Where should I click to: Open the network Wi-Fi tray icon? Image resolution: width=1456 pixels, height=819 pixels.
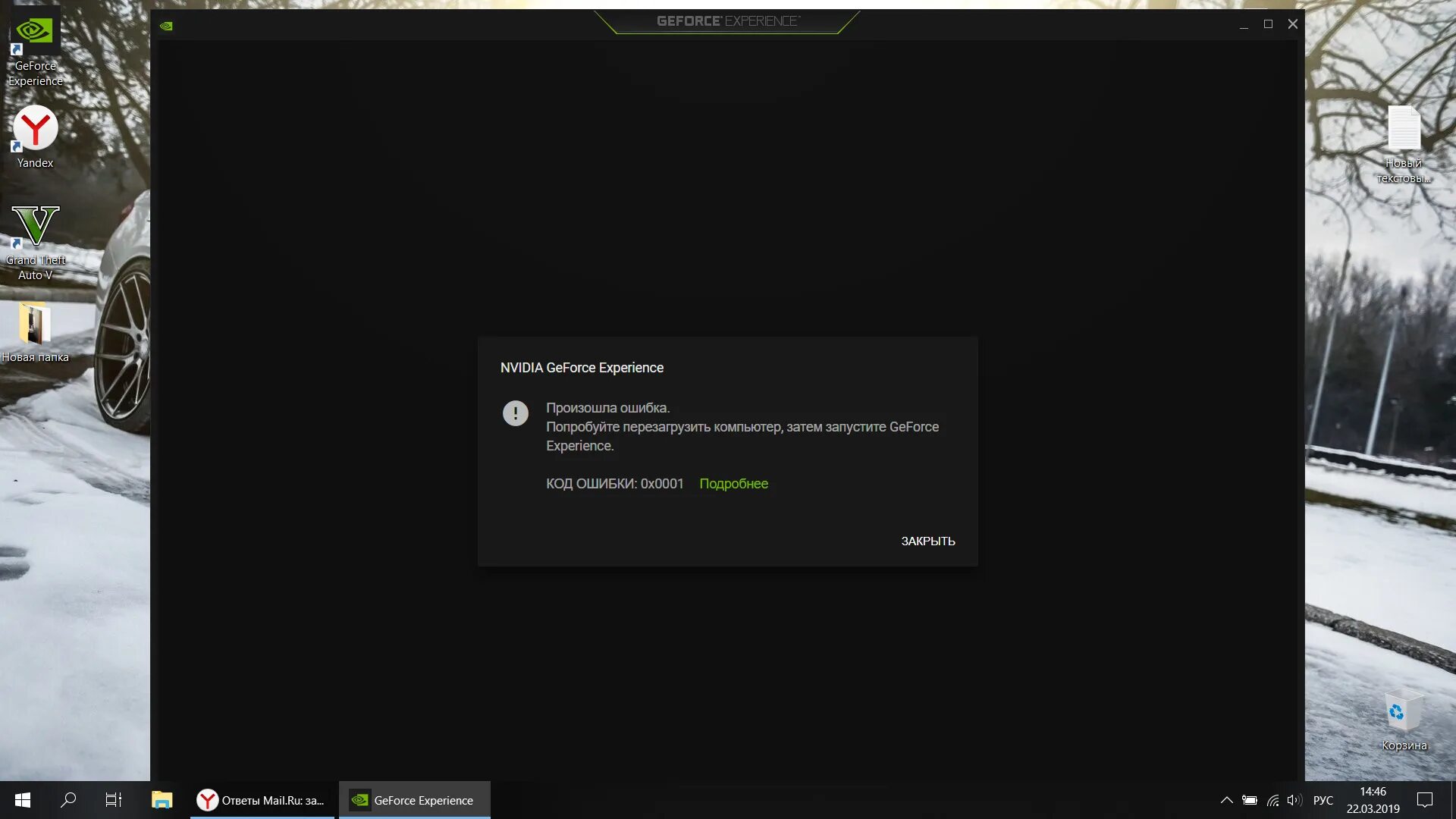pyautogui.click(x=1273, y=800)
